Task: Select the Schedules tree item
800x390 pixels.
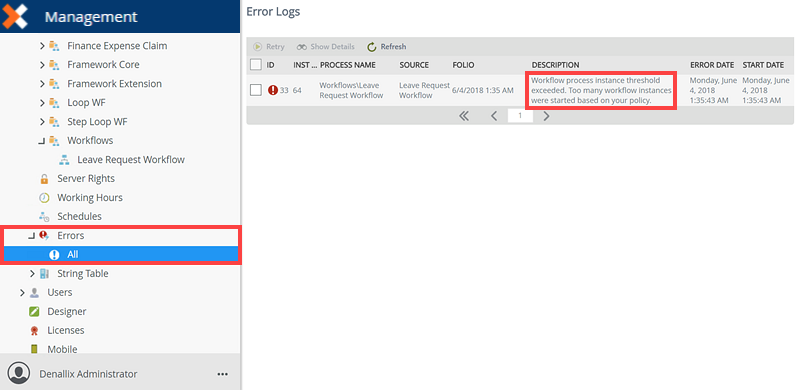Action: pyautogui.click(x=80, y=216)
